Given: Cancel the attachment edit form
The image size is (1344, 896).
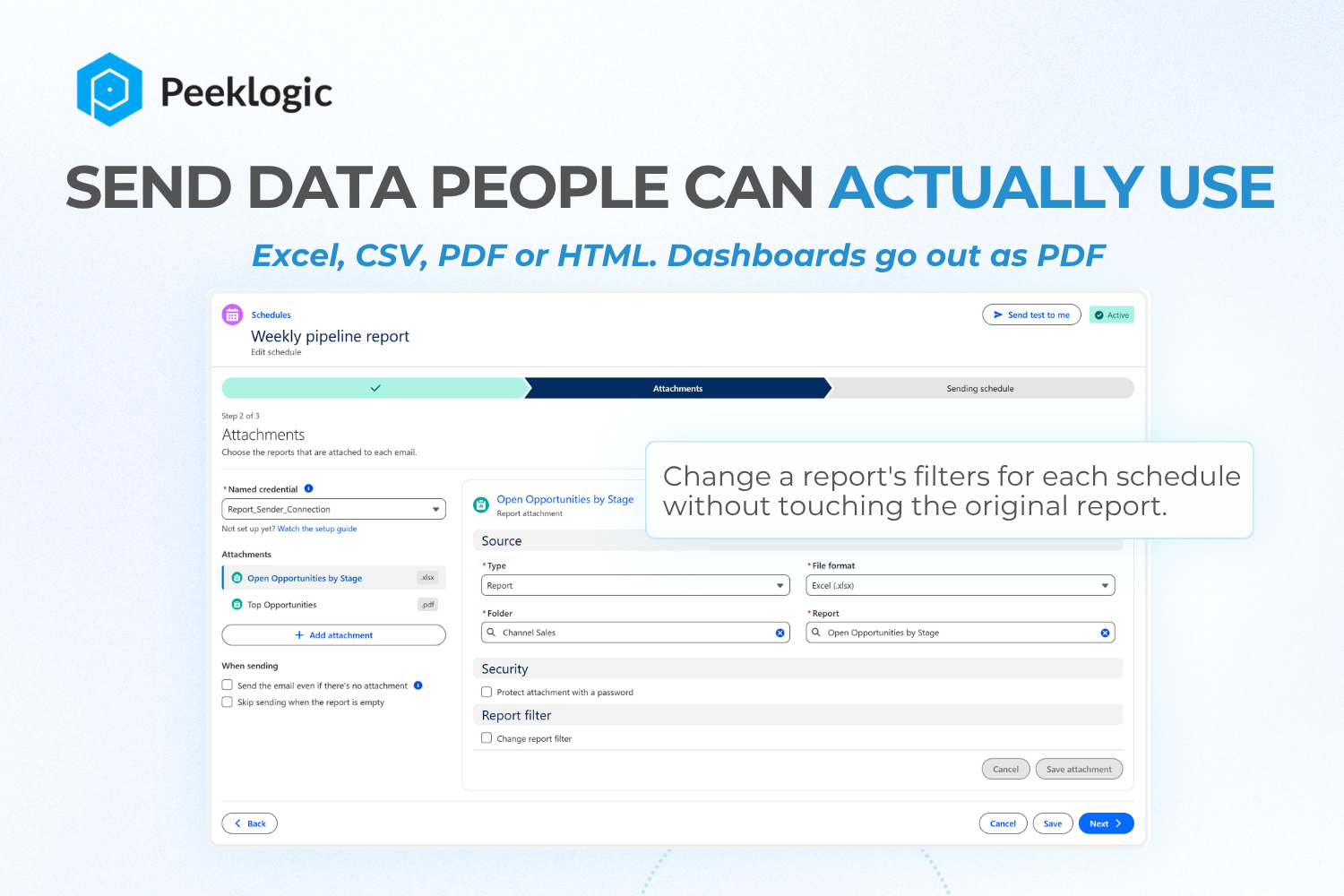Looking at the screenshot, I should click(x=1005, y=769).
